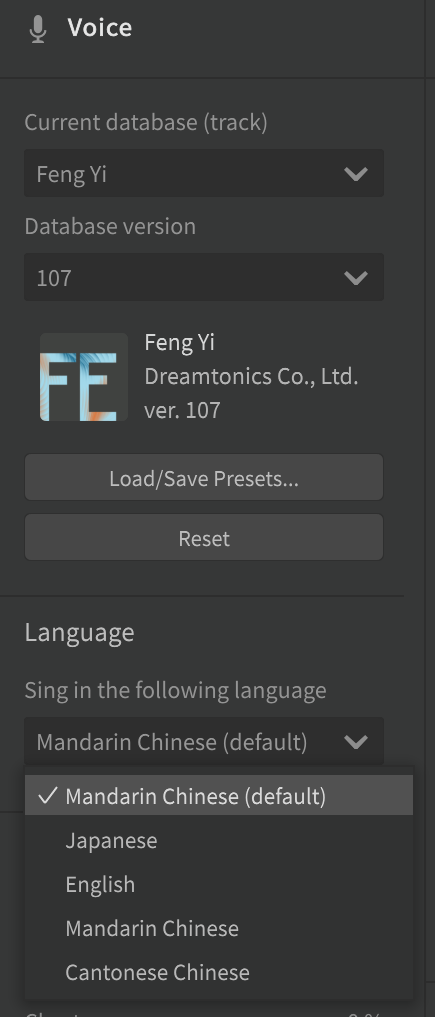Open the Feng Yi database combo box
The height and width of the screenshot is (1017, 435).
[x=204, y=173]
